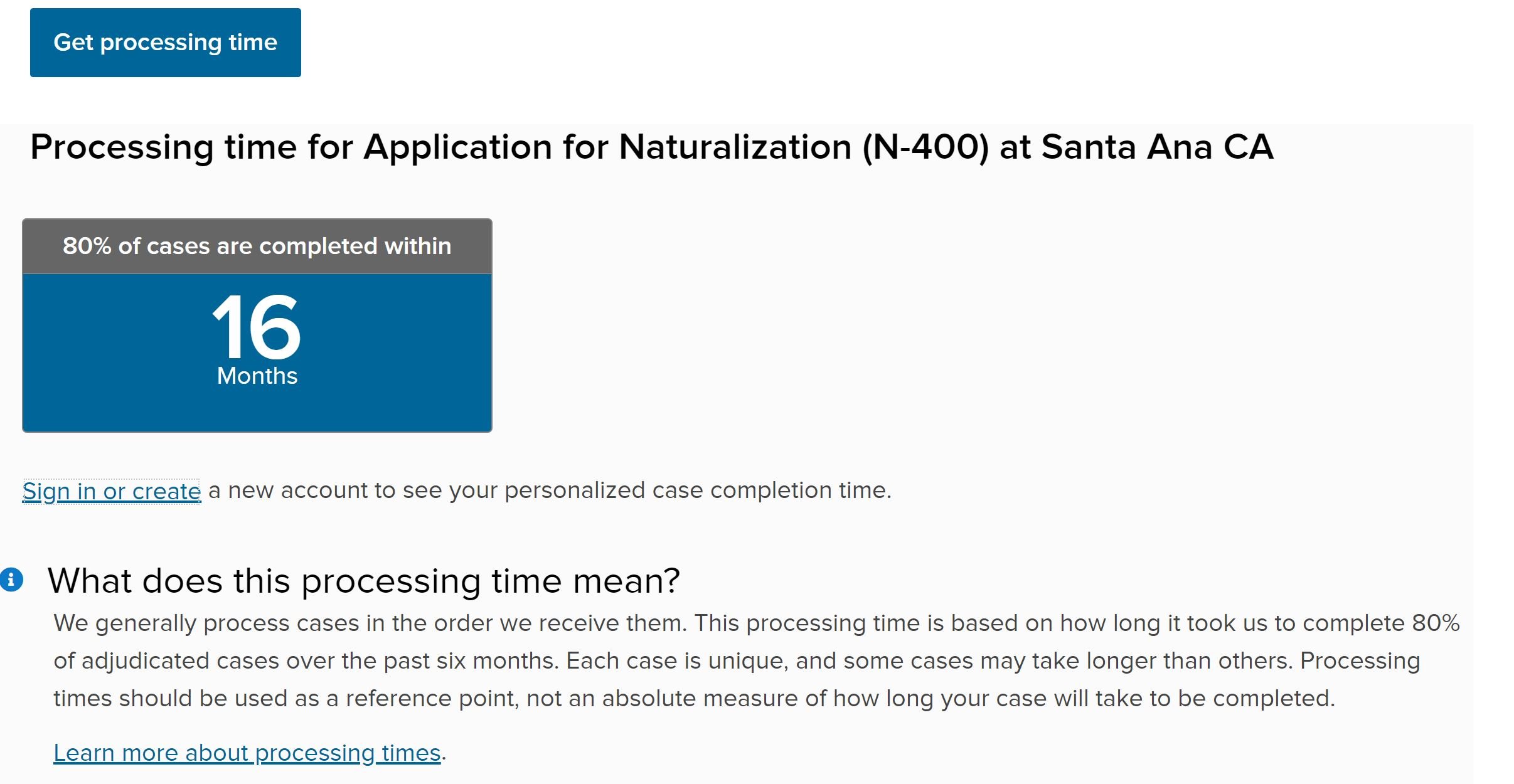The width and height of the screenshot is (1514, 784).
Task: Click Santa Ana CA in the page heading
Action: [1158, 147]
